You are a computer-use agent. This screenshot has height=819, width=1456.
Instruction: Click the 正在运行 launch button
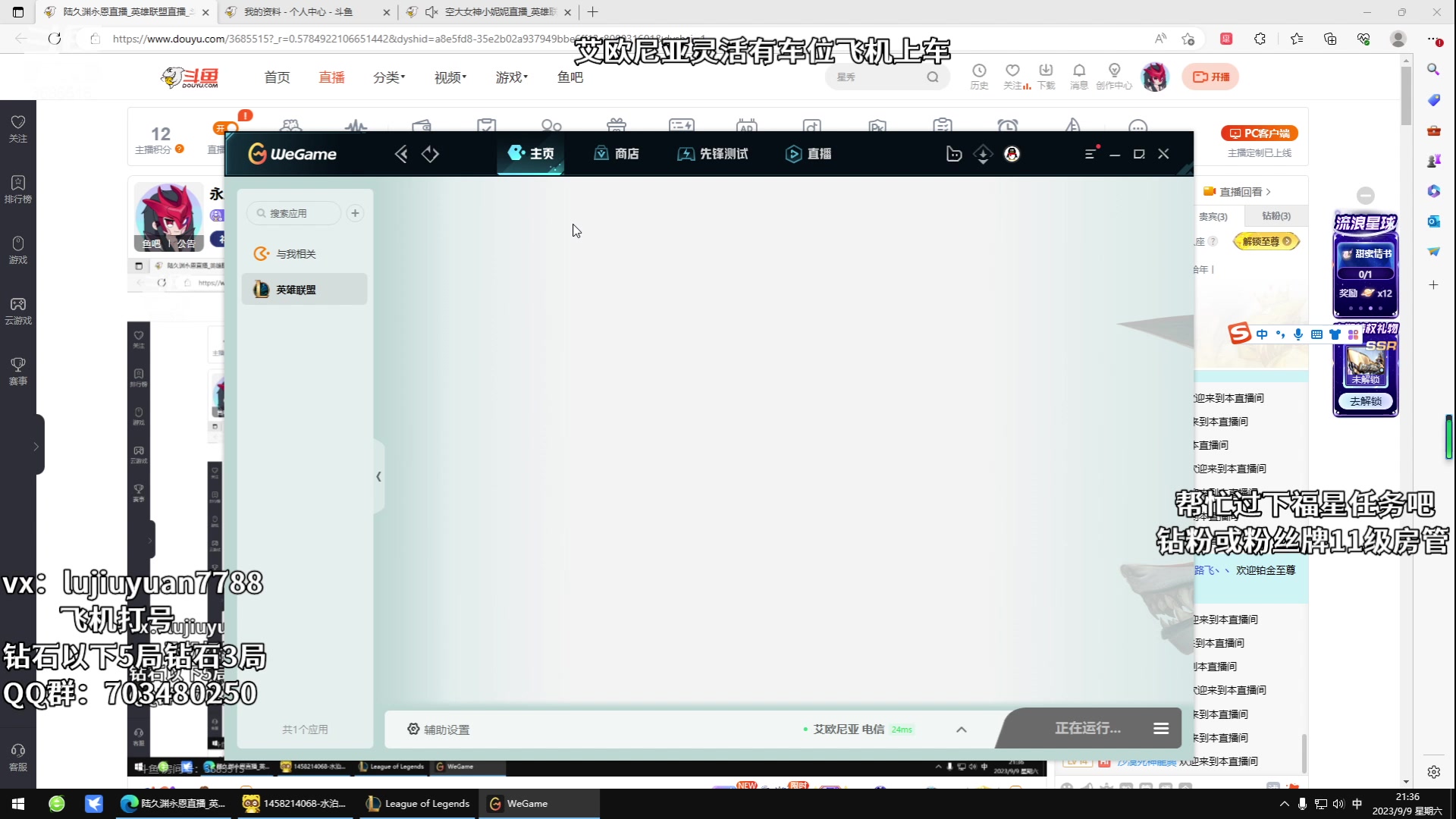point(1087,729)
